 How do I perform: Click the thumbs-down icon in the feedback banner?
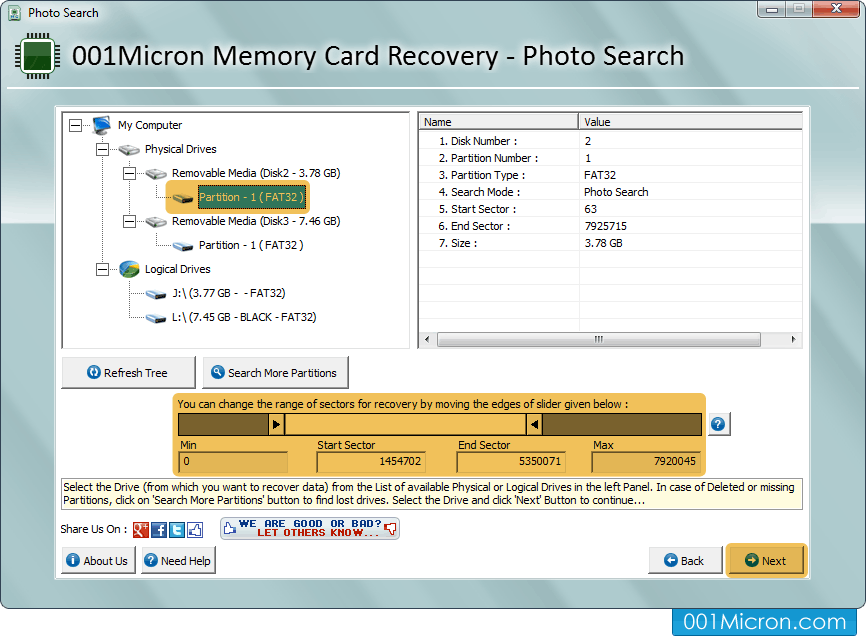pos(389,529)
